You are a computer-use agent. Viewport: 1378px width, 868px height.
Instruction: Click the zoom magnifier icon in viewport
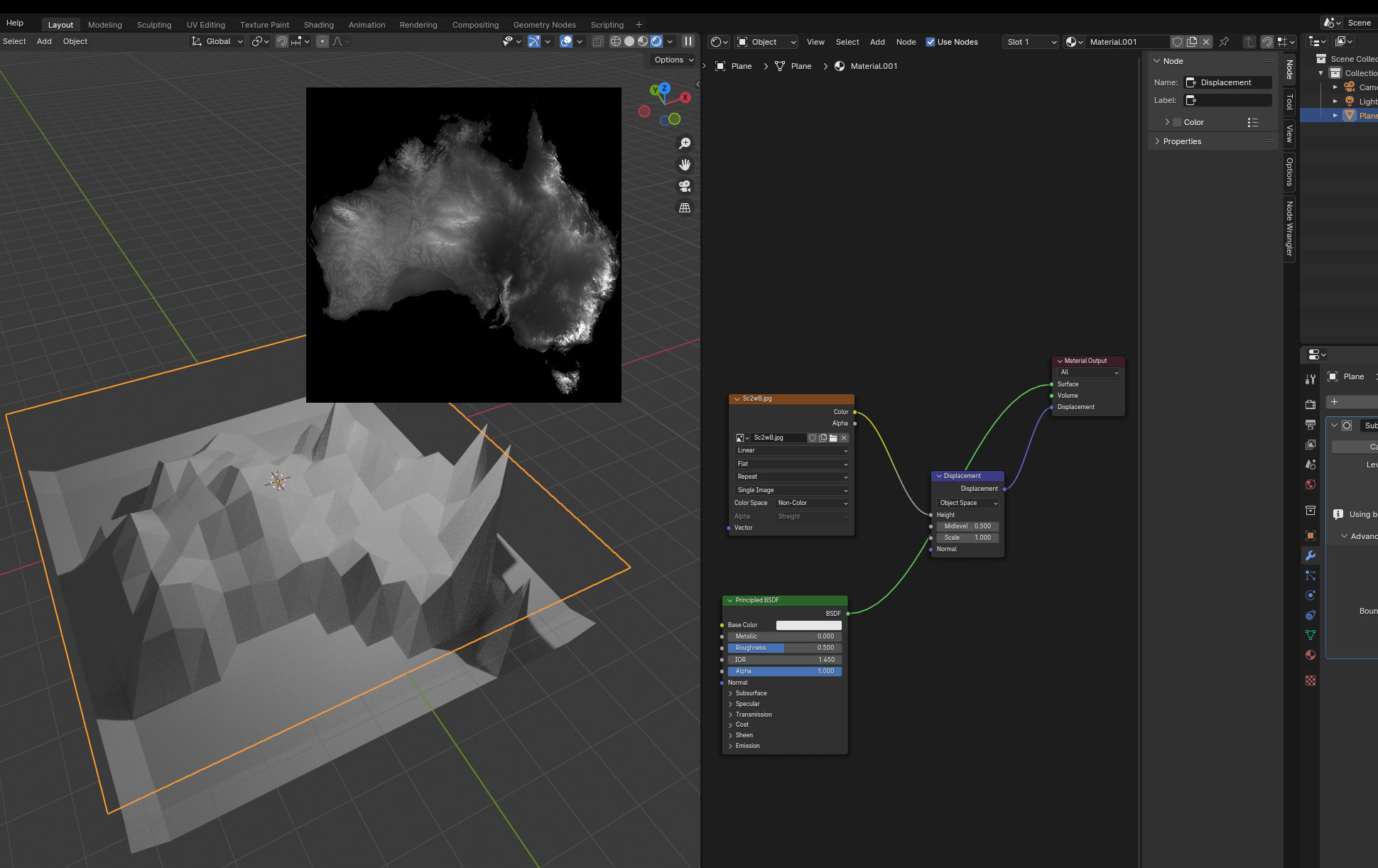coord(685,143)
